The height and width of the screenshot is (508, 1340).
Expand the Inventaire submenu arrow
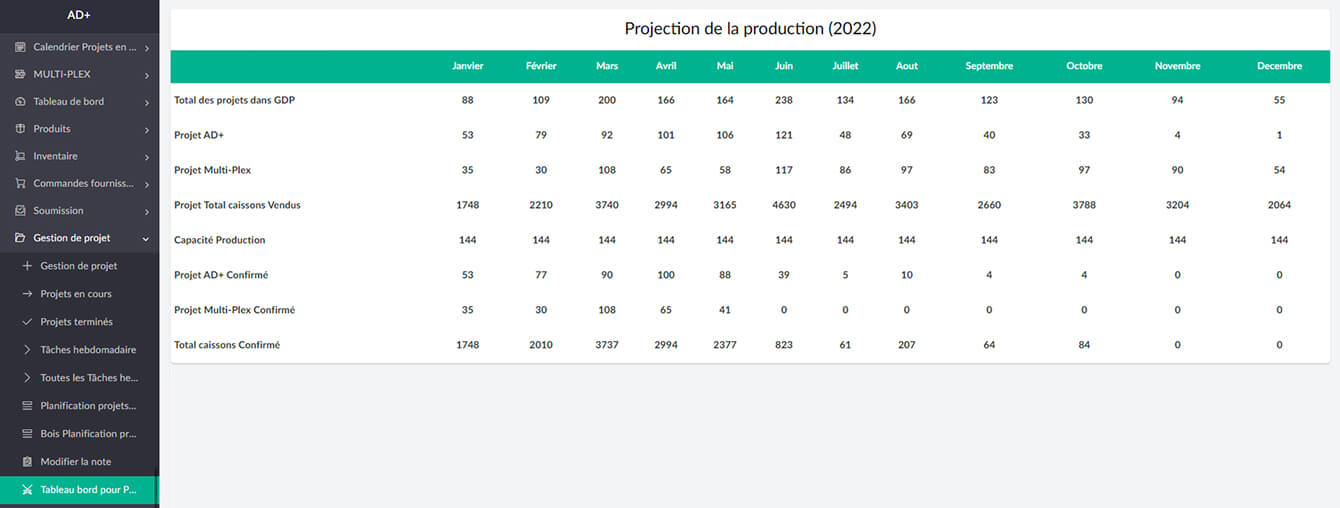(x=147, y=157)
